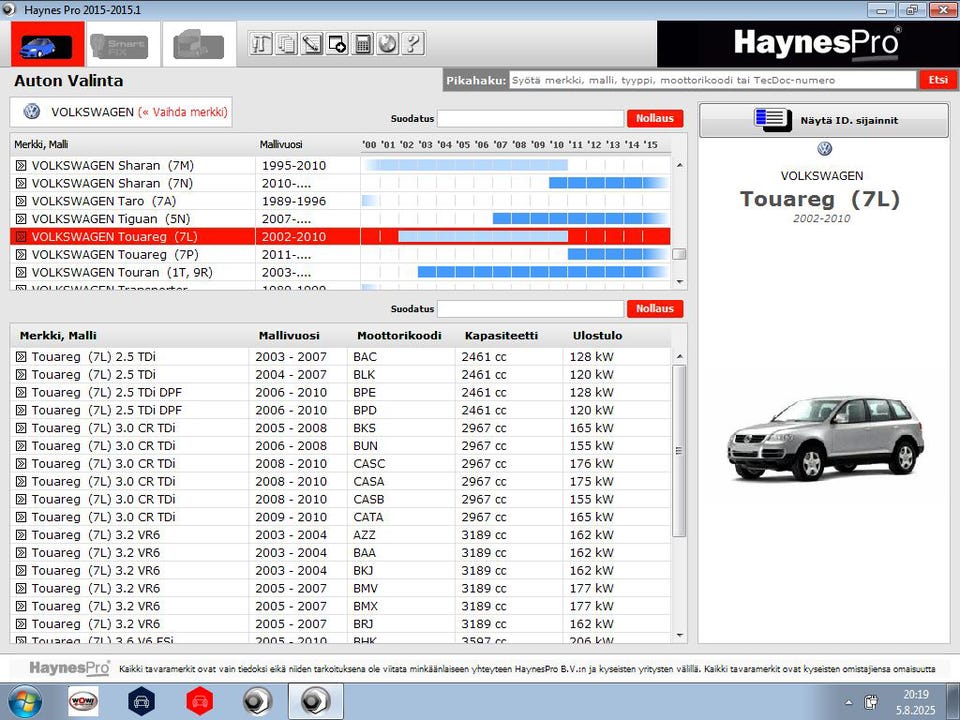Click the add new window icon

point(337,44)
